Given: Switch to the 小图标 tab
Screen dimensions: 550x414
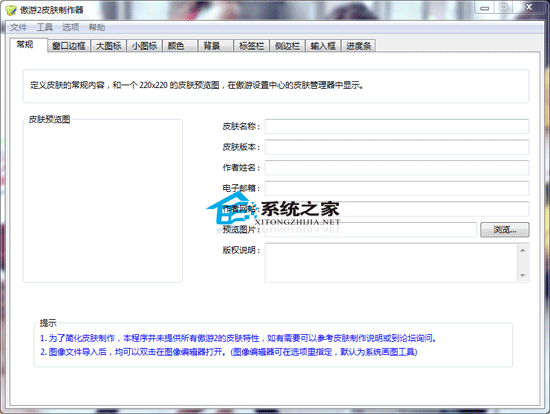Looking at the screenshot, I should pyautogui.click(x=144, y=46).
